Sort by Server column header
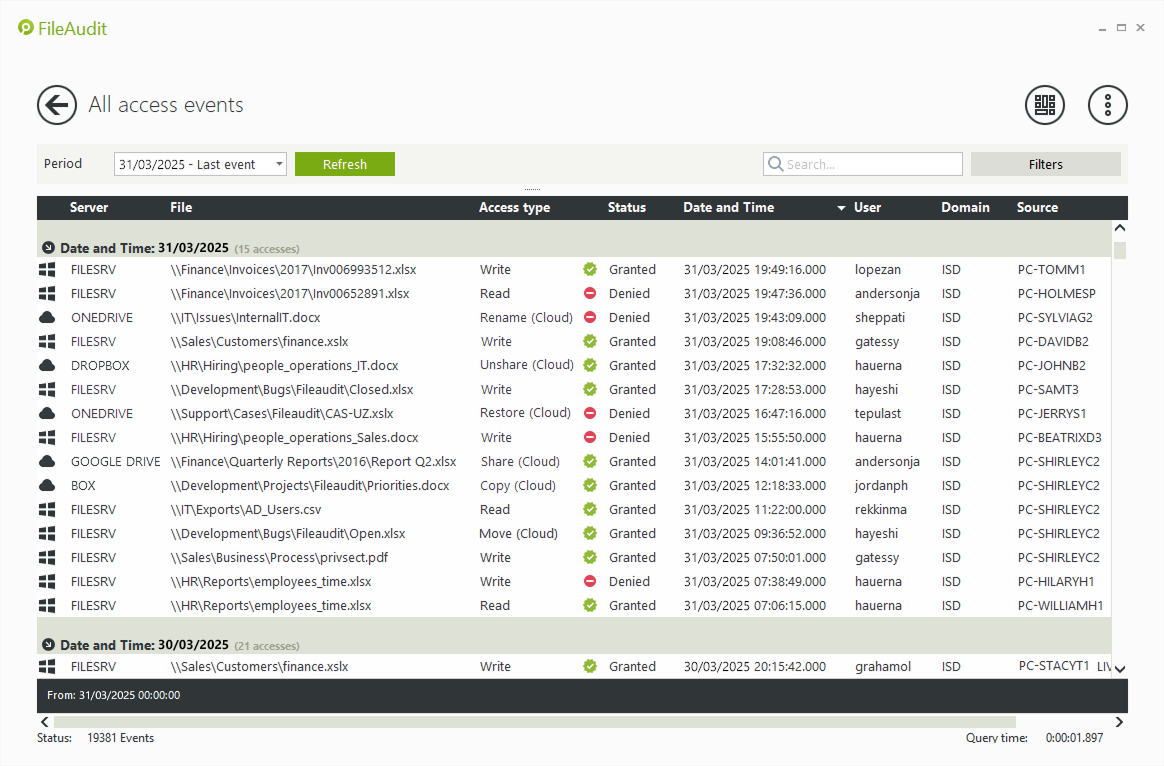 [x=89, y=208]
